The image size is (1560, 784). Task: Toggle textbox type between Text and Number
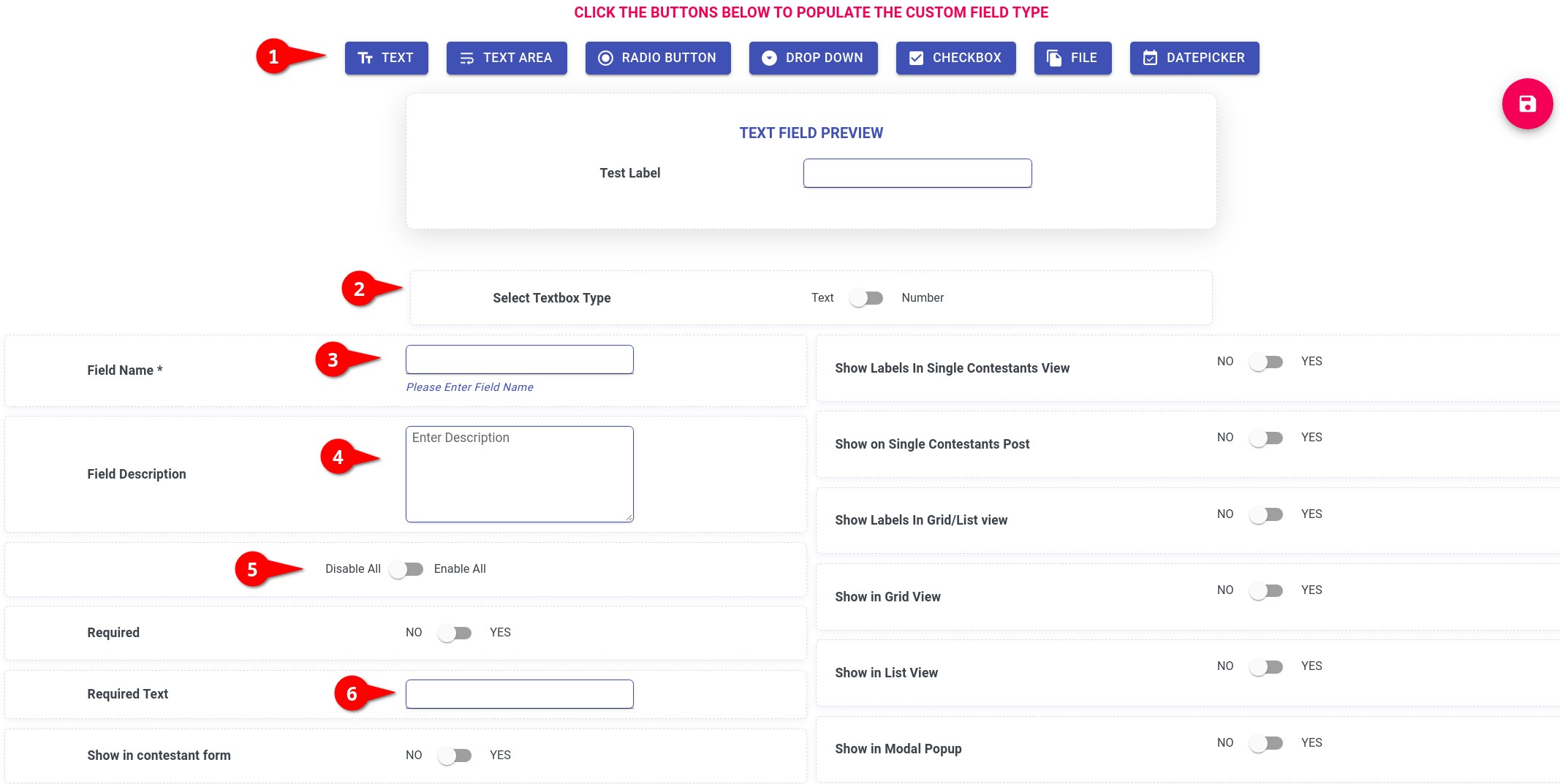pos(866,298)
